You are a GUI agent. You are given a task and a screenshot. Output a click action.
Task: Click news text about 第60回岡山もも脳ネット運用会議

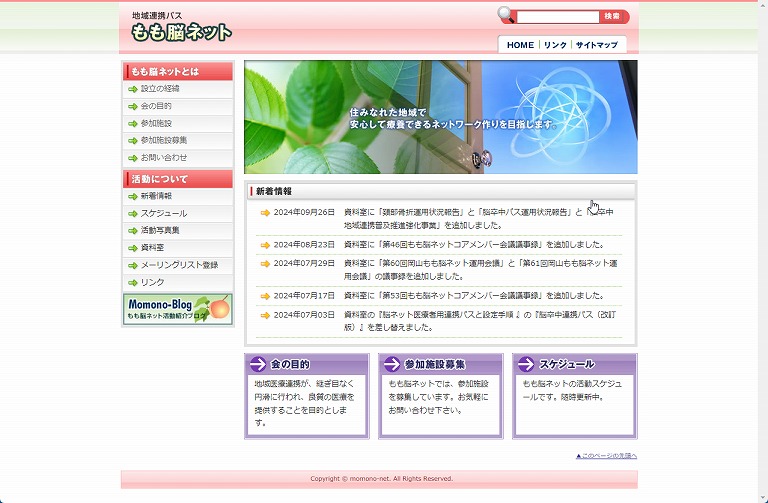[x=481, y=270]
